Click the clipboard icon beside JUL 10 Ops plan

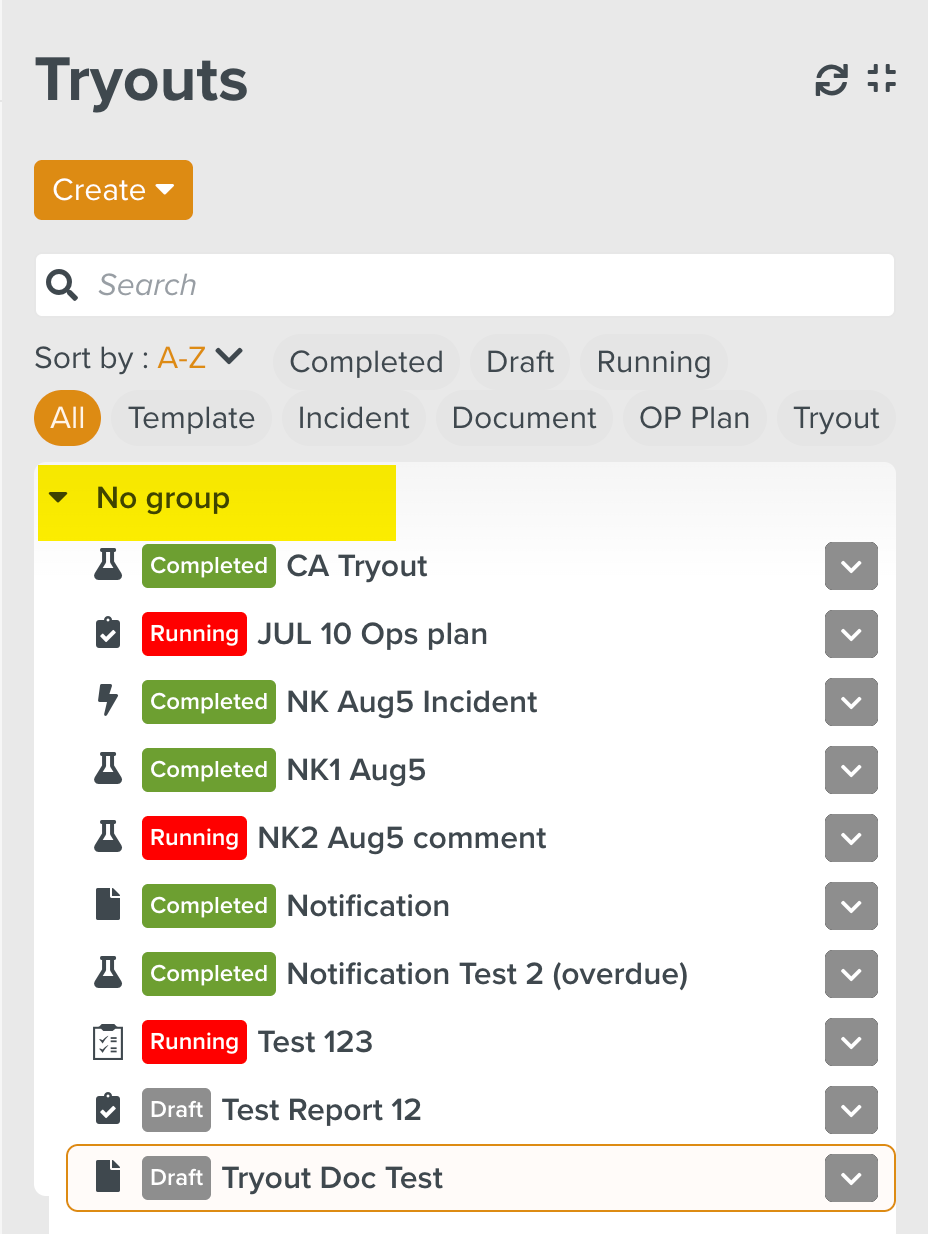coord(108,634)
